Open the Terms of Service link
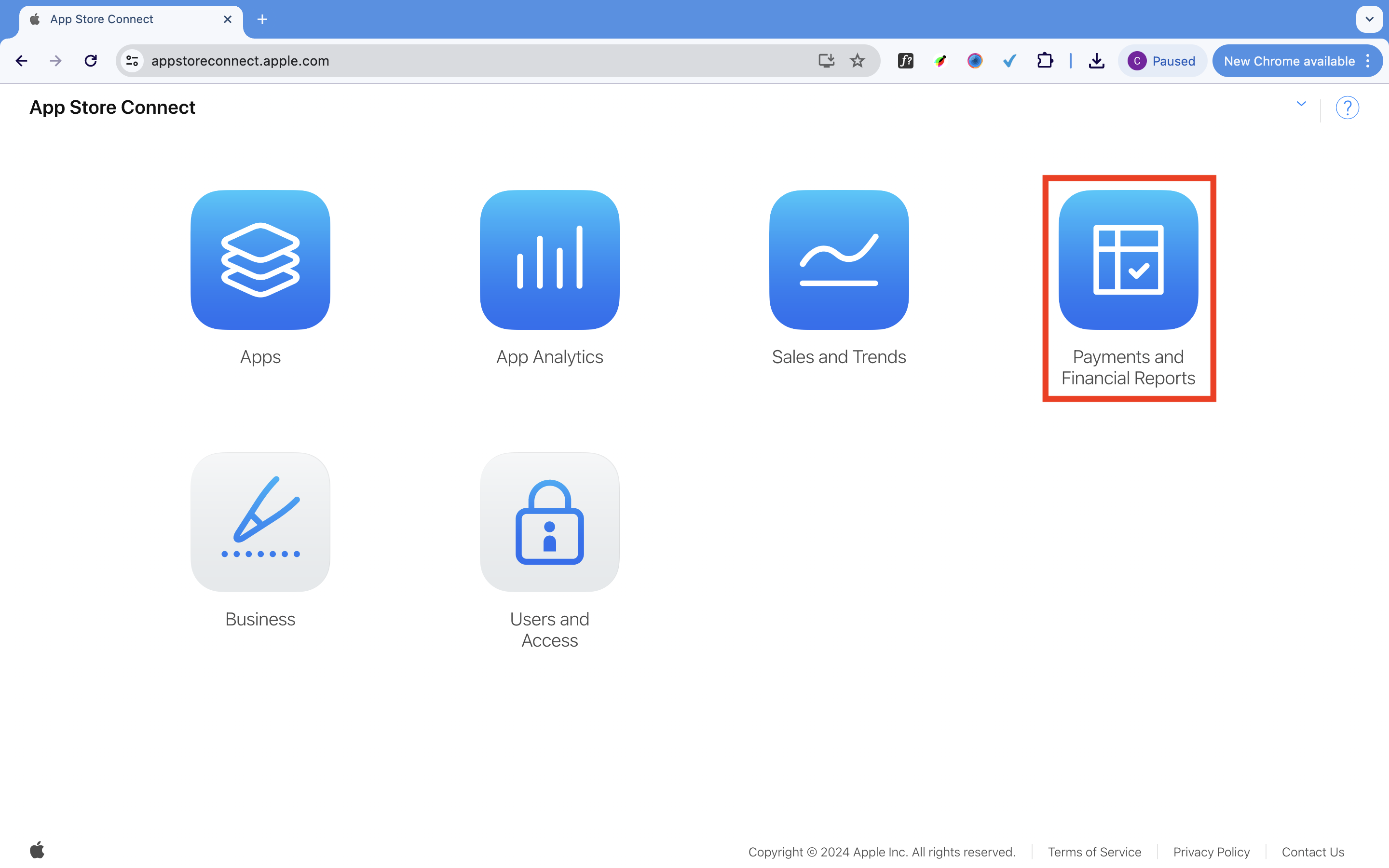Image resolution: width=1389 pixels, height=868 pixels. click(1094, 852)
